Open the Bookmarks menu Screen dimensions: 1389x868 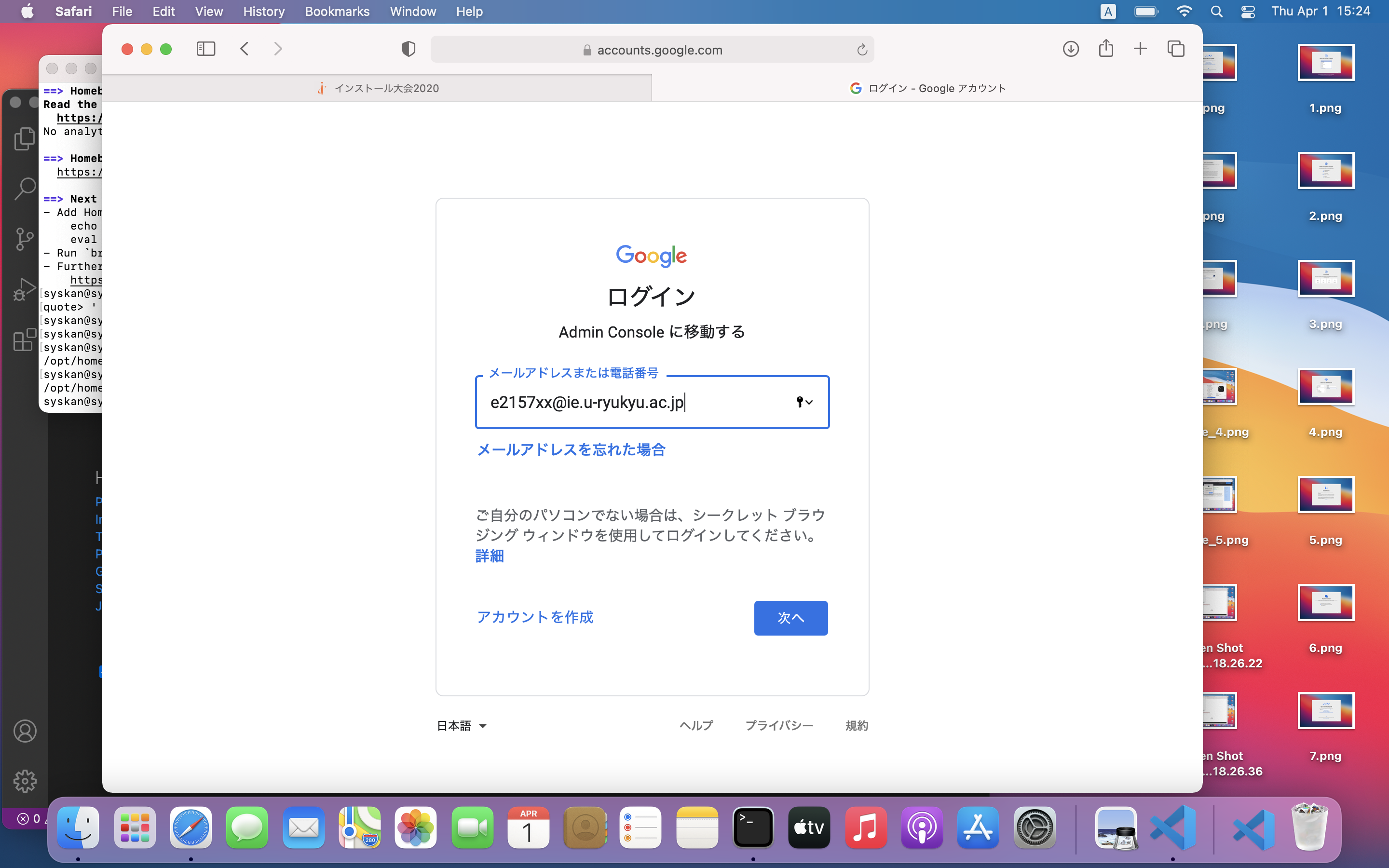[x=337, y=12]
